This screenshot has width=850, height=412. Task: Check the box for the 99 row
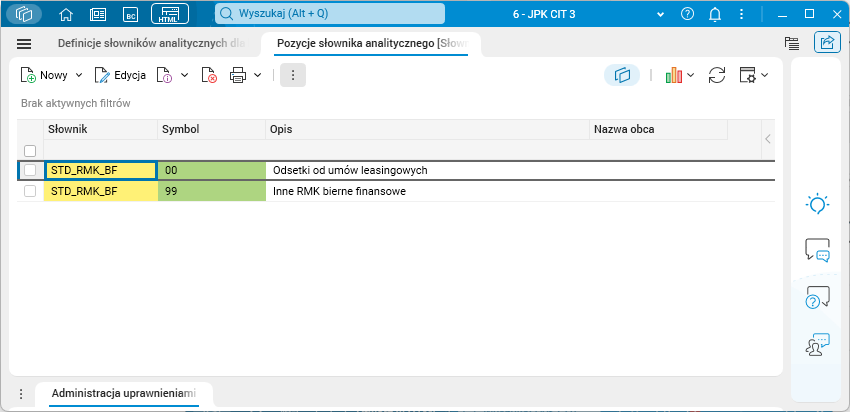30,191
